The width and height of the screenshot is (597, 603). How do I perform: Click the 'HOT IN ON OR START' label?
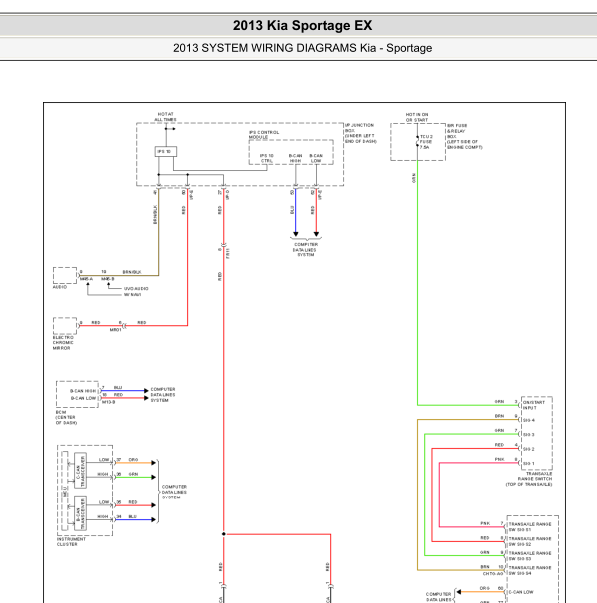(x=417, y=117)
